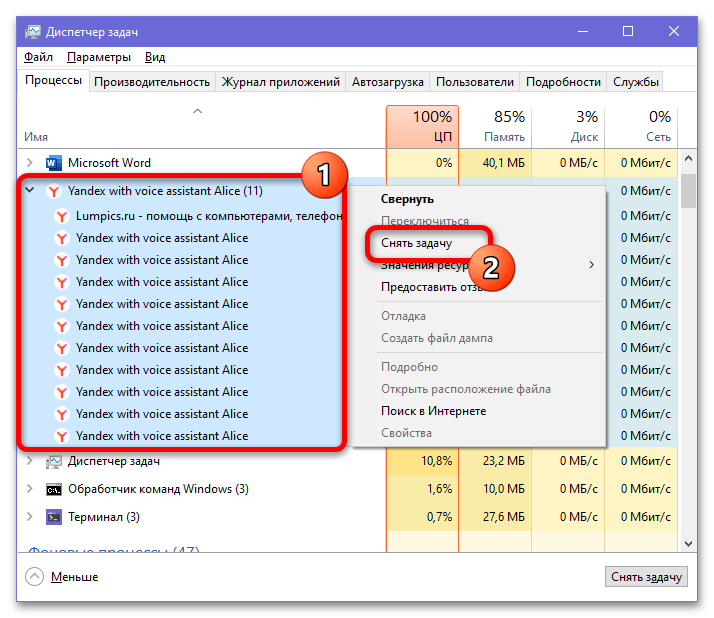Screen dimensions: 714x618
Task: Click Терминал memory value 27,6 МБ
Action: click(x=504, y=516)
